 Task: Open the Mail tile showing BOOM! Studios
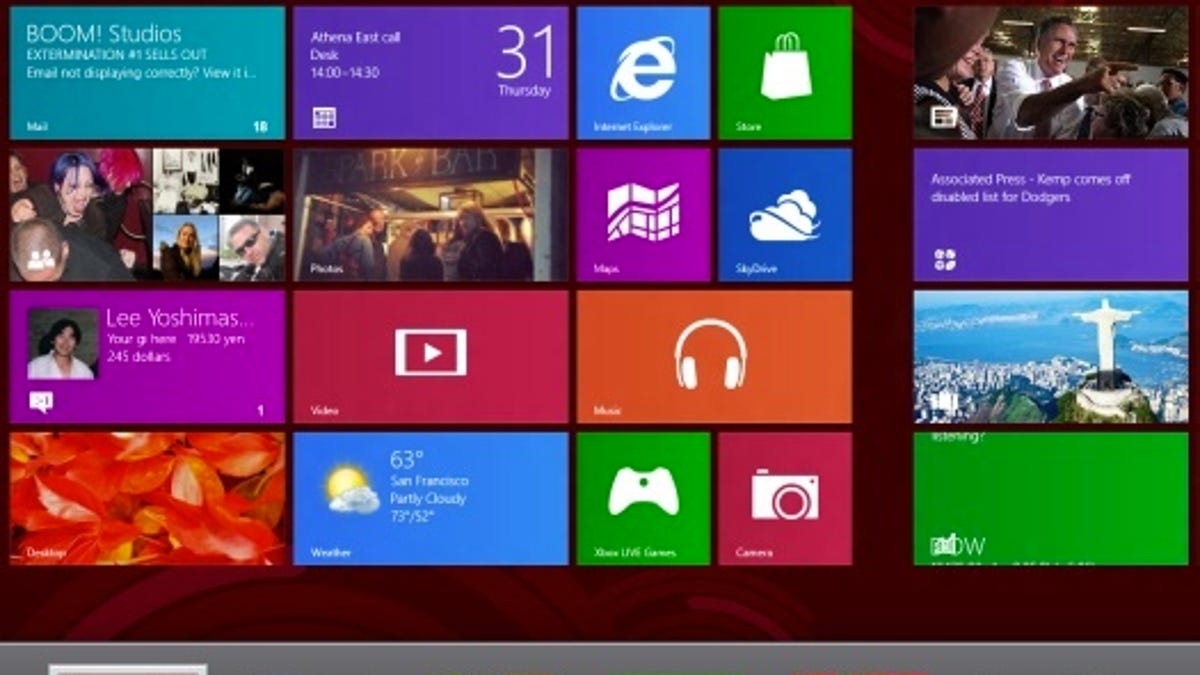pos(147,73)
